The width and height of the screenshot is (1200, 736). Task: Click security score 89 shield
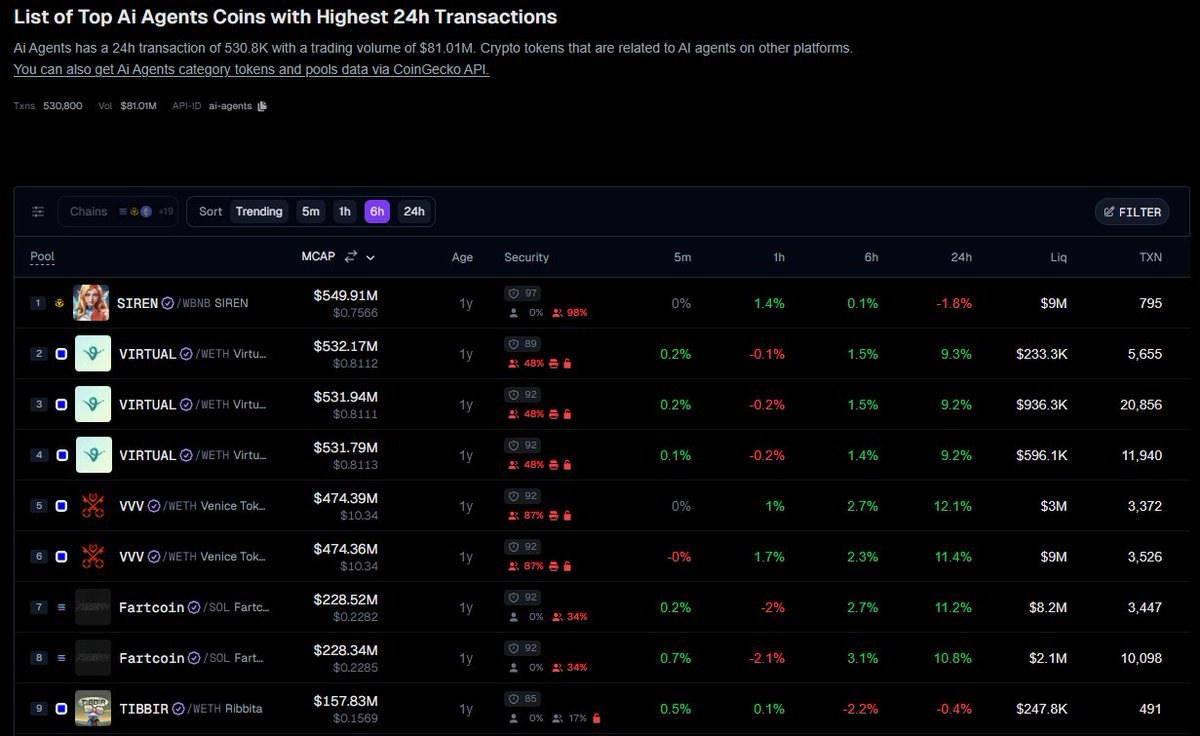tap(522, 344)
